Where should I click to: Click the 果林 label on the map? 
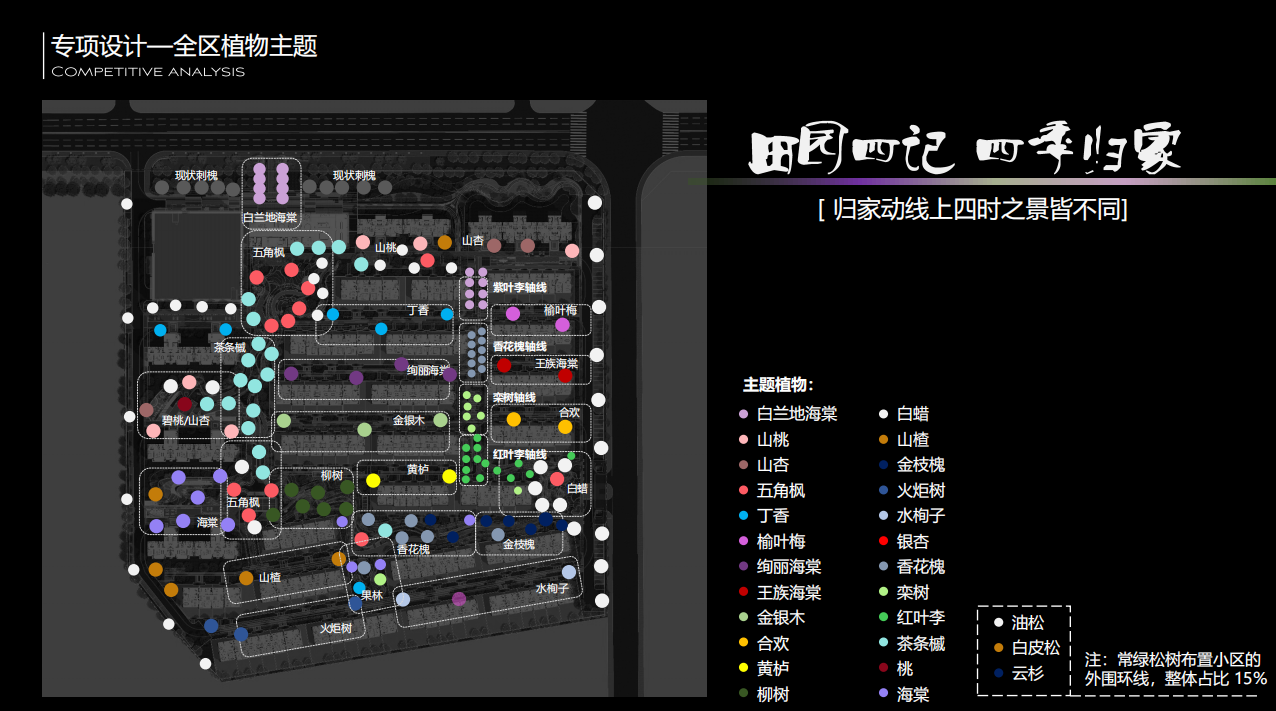(x=372, y=595)
